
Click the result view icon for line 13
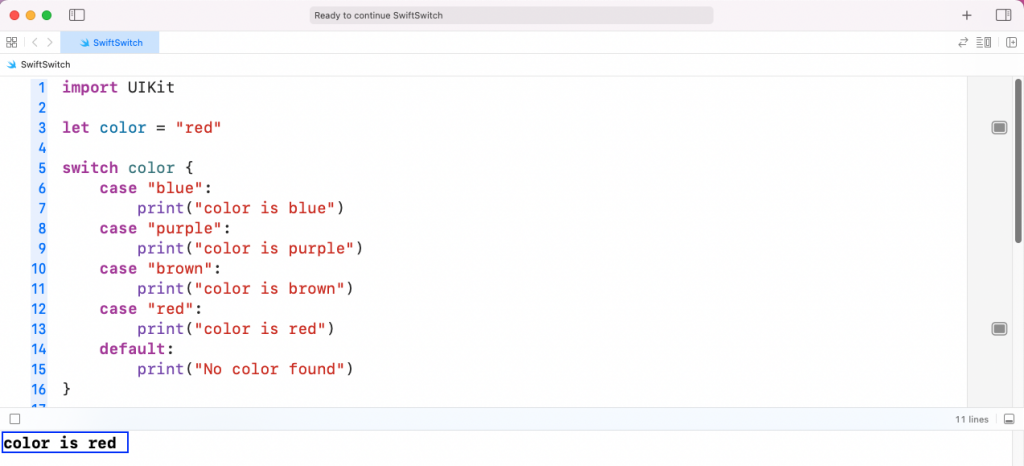(999, 328)
